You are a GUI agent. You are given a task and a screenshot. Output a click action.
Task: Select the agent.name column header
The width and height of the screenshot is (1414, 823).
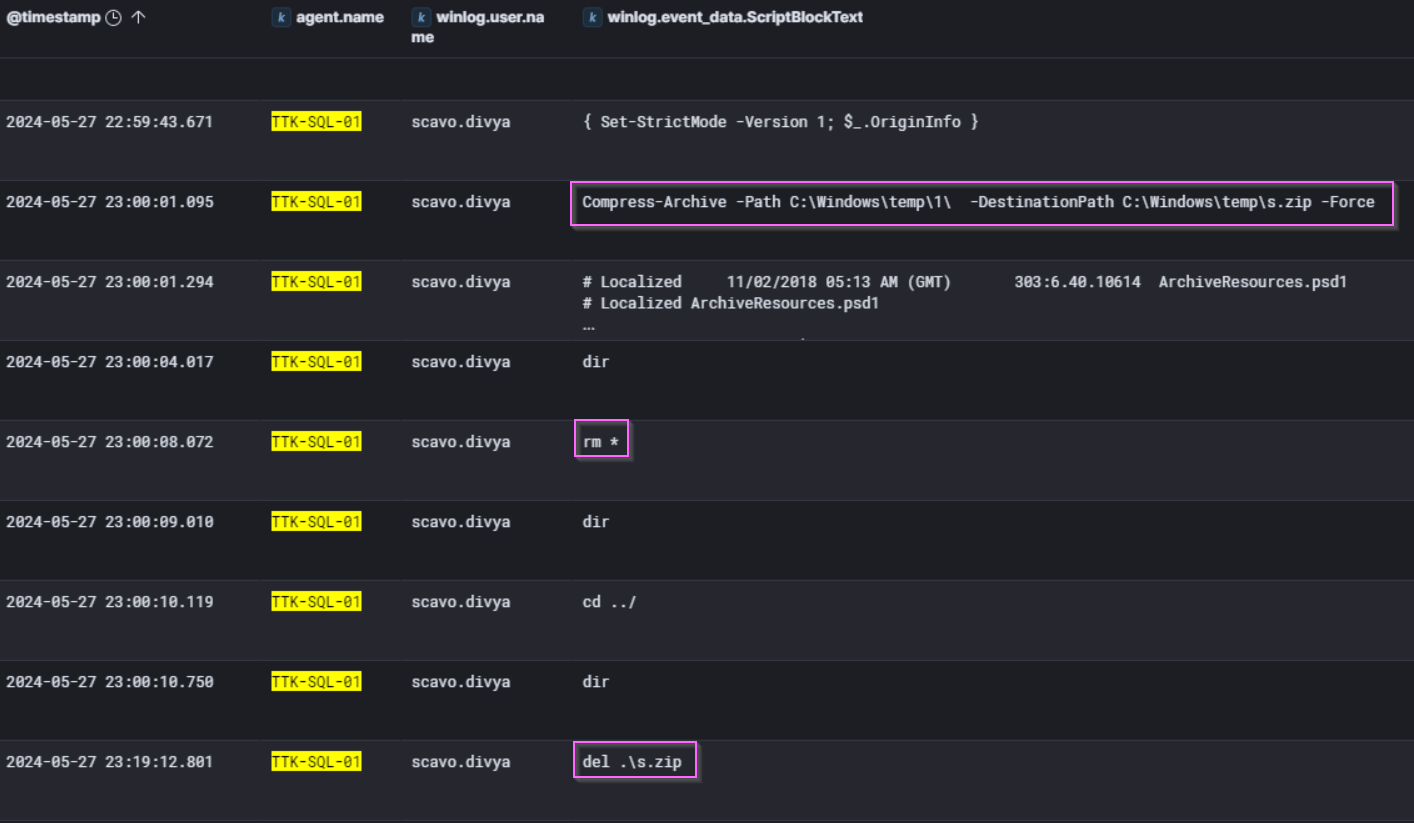(340, 18)
